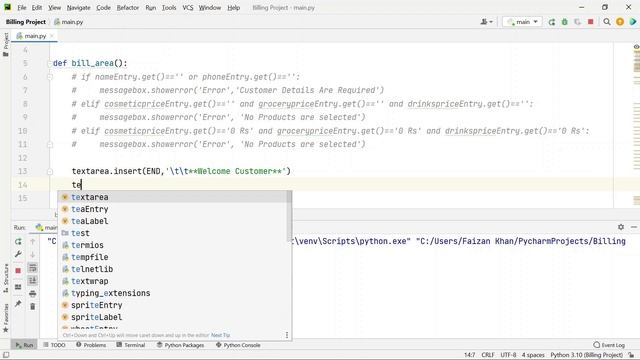Open the Edit menu
Viewport: 640px width, 360px height.
click(37, 8)
